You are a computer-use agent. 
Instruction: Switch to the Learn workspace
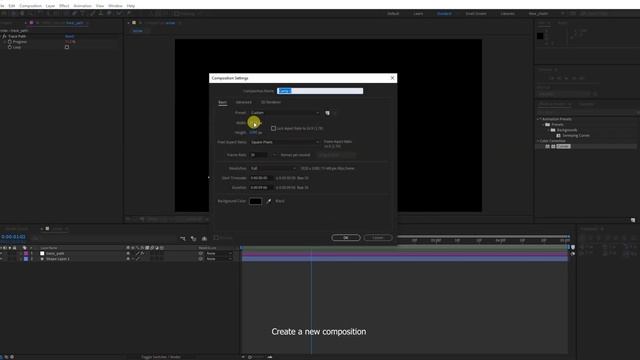coord(418,13)
